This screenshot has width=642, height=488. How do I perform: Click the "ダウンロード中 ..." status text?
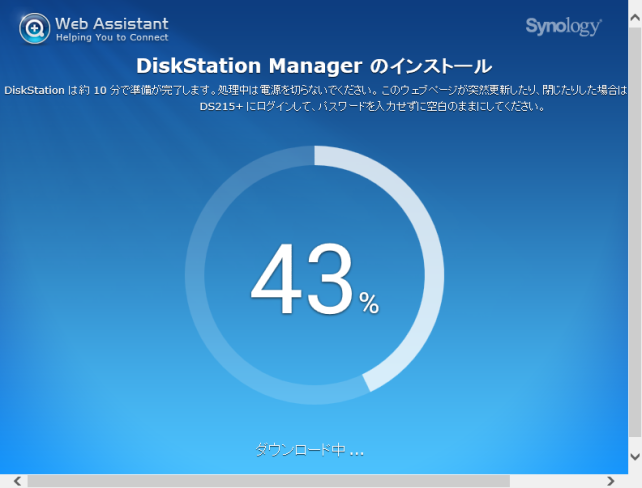click(x=310, y=450)
